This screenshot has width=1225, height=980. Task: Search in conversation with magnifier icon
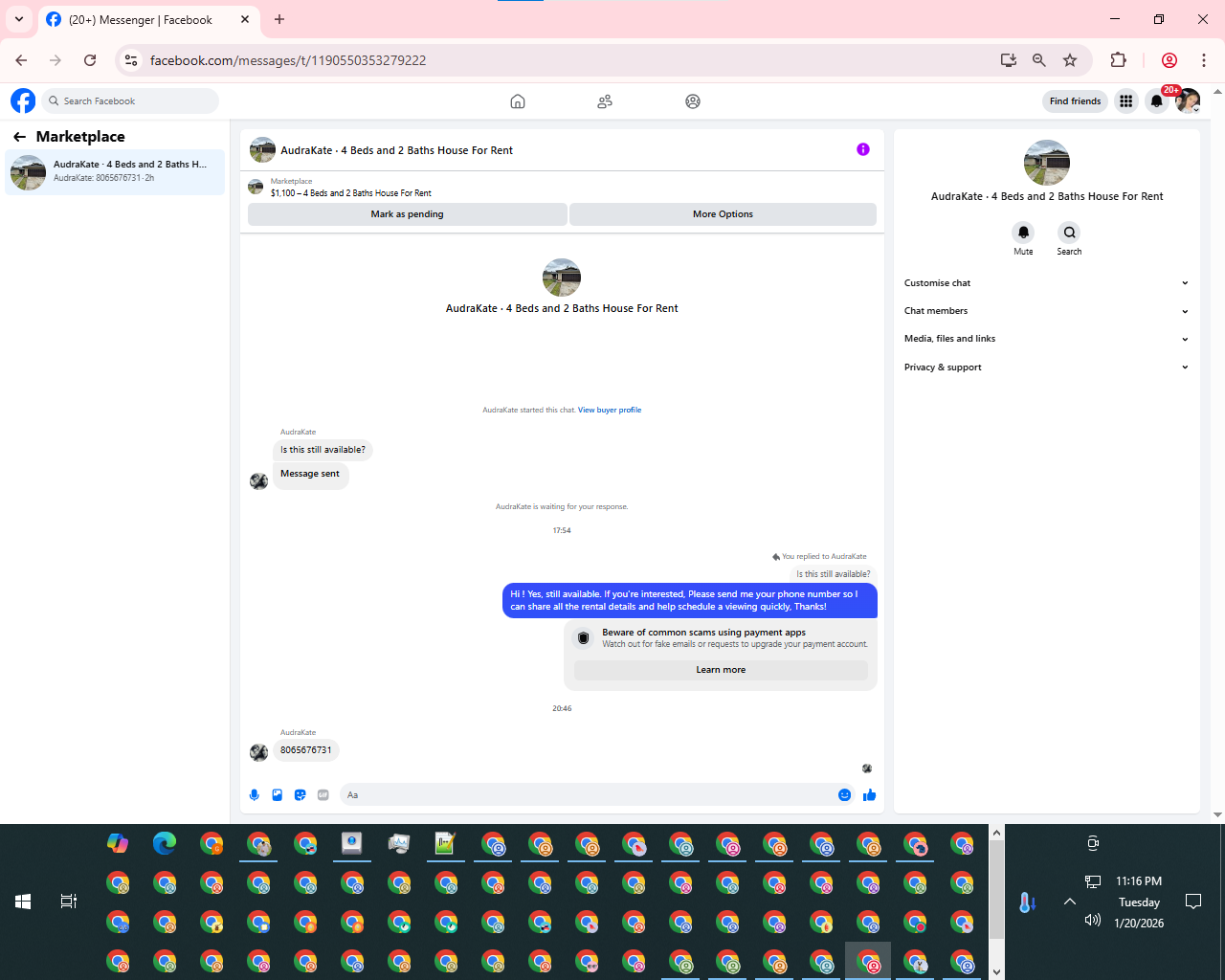tap(1069, 233)
